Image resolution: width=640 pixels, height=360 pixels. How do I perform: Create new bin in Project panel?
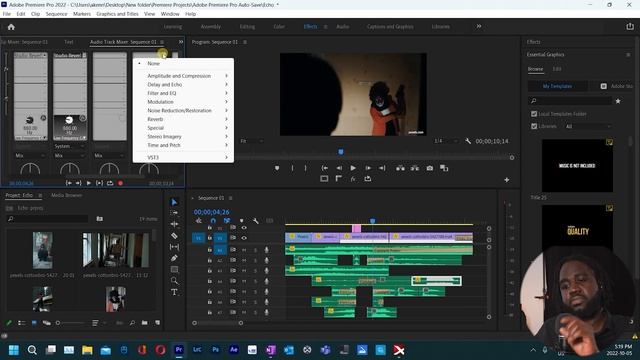pos(144,323)
